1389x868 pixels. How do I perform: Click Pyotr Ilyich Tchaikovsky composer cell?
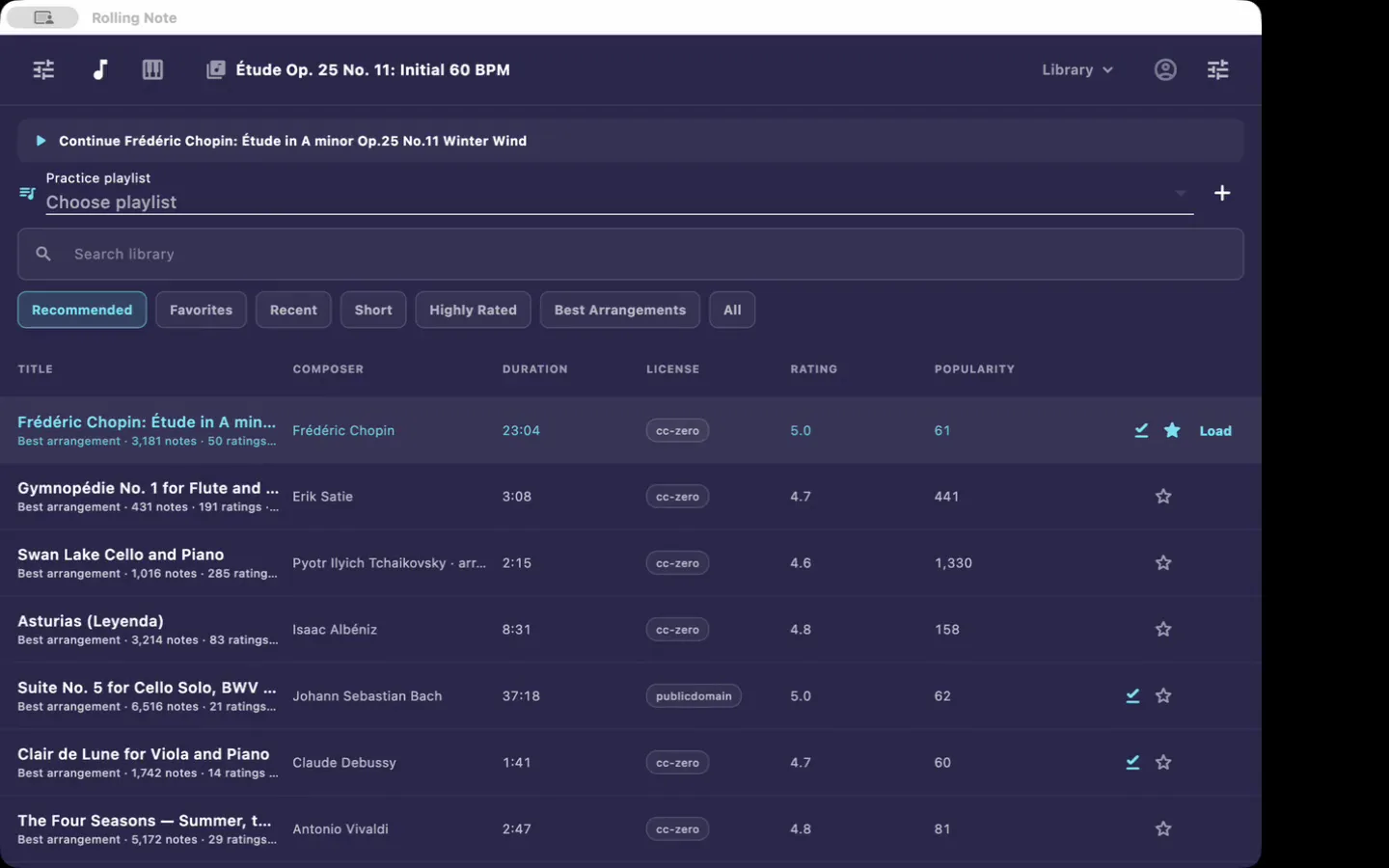(390, 563)
